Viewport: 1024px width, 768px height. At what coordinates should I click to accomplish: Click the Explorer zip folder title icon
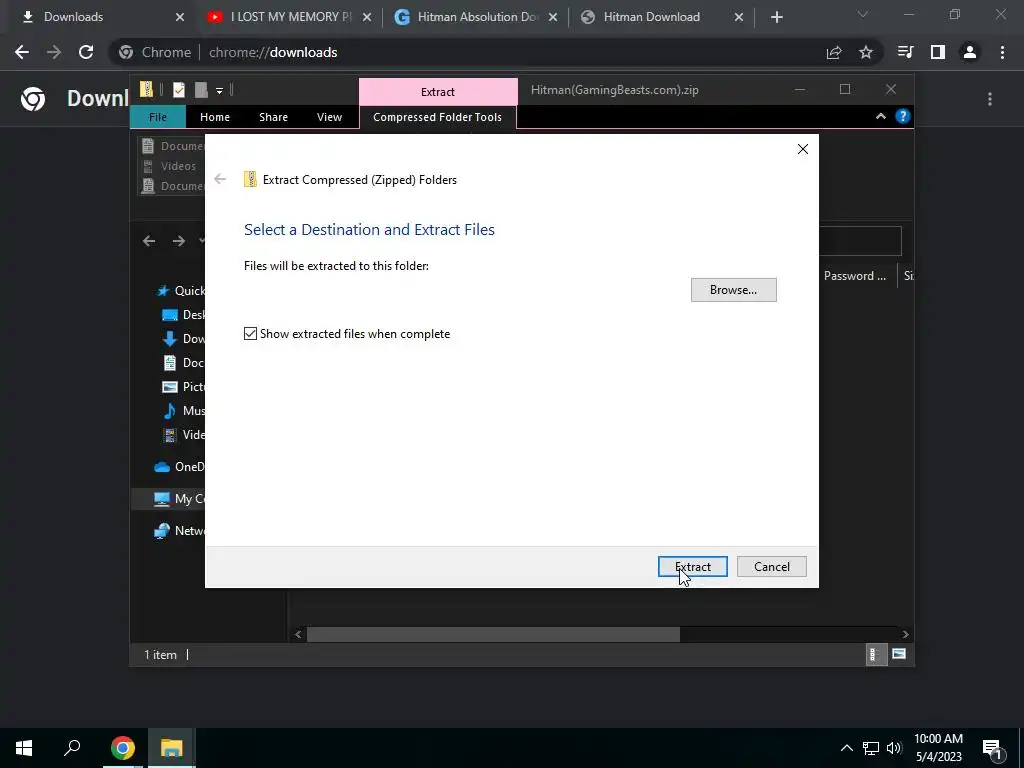146,89
